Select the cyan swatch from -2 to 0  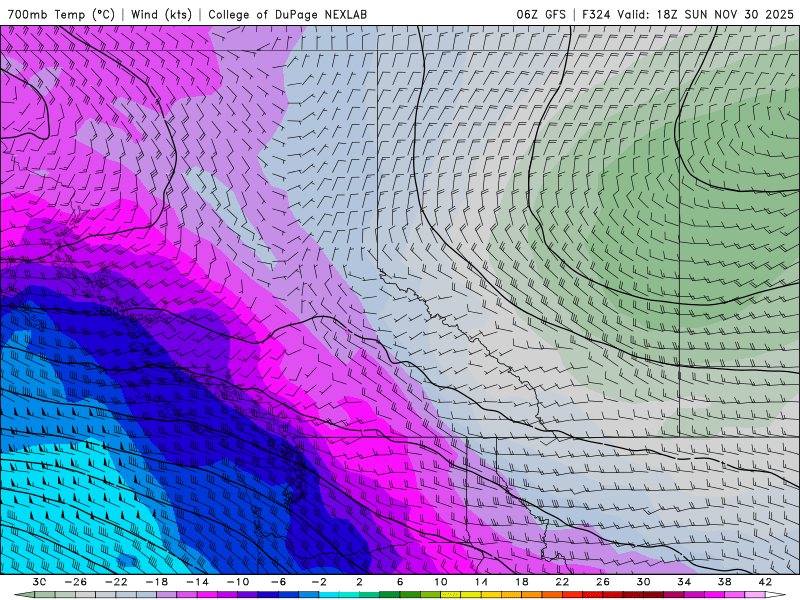[x=329, y=595]
